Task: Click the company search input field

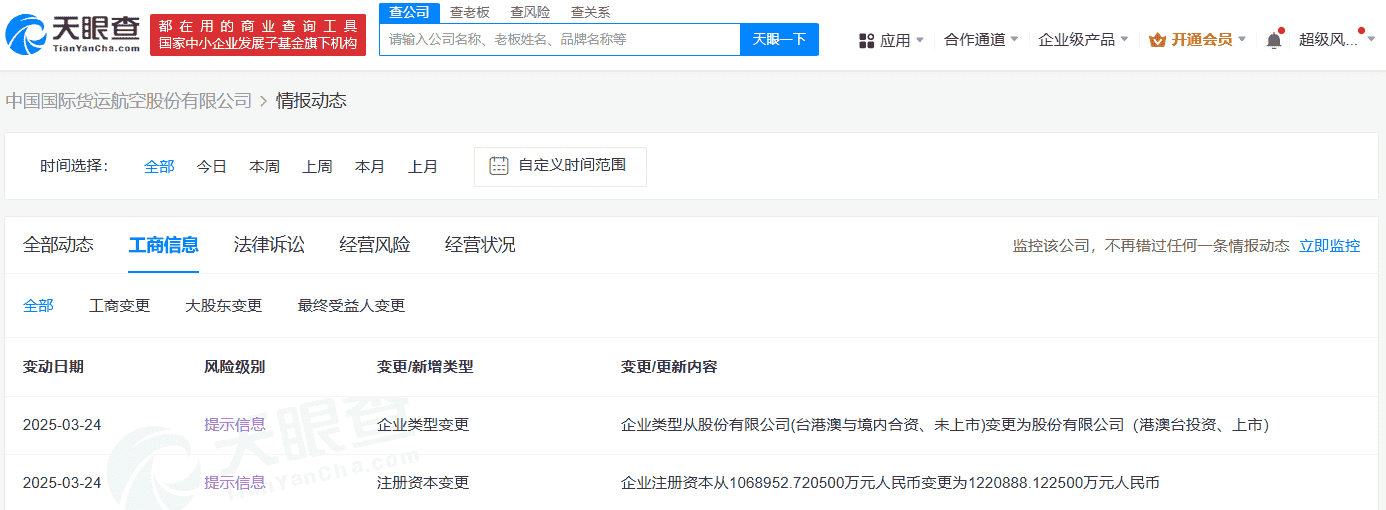Action: pos(560,40)
